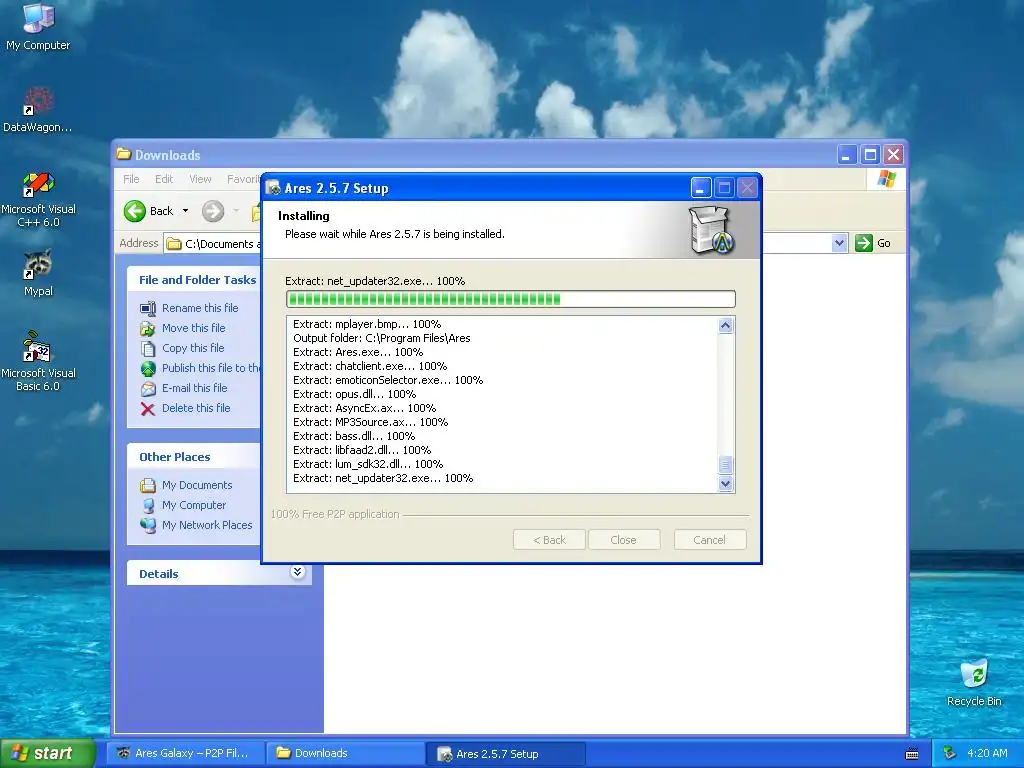Image resolution: width=1024 pixels, height=768 pixels.
Task: Click the green Back arrow in Downloads window
Action: click(x=135, y=211)
